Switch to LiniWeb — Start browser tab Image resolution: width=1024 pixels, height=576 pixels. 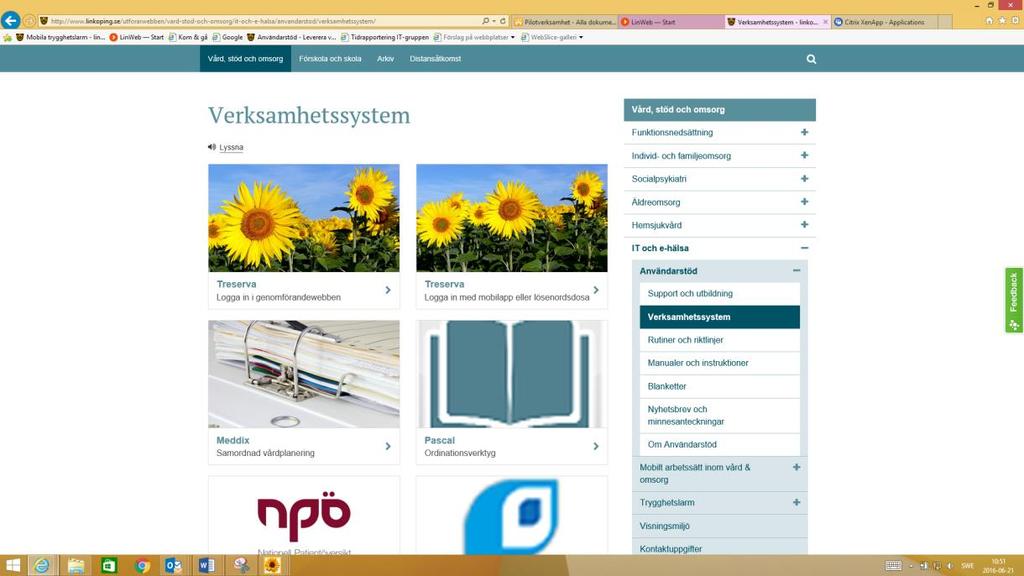pos(671,22)
